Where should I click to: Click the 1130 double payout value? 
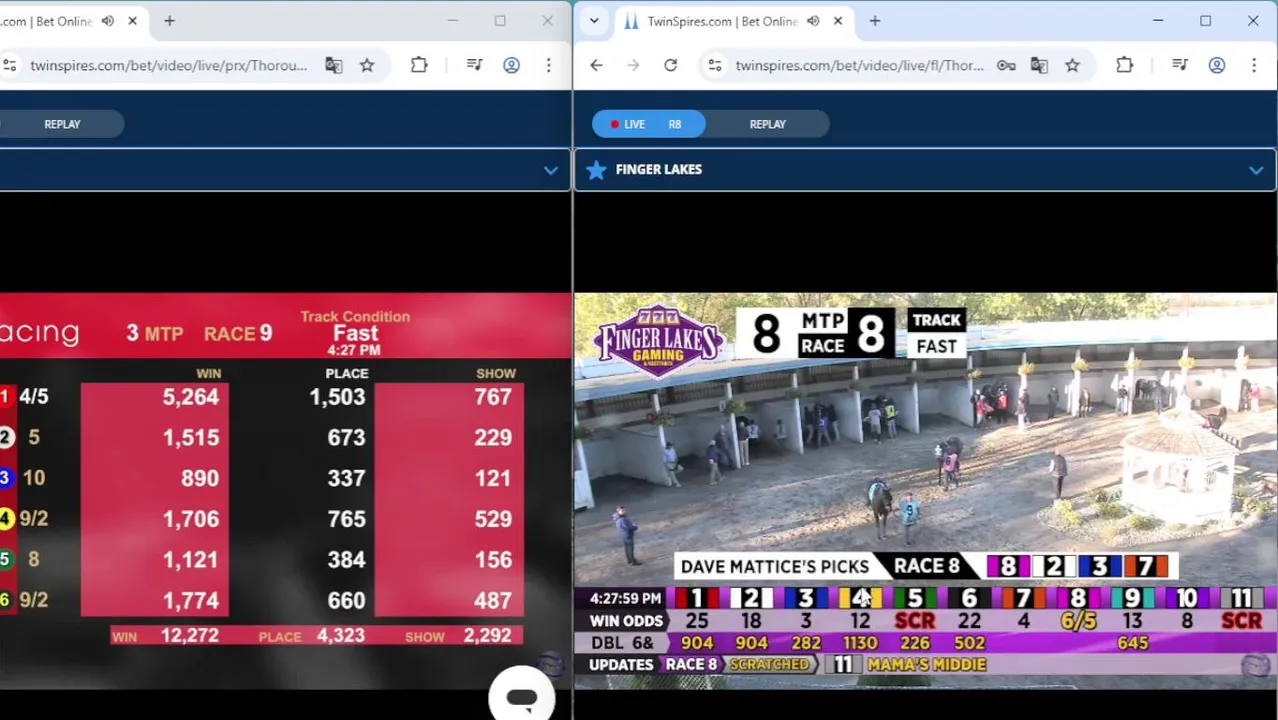[x=860, y=643]
